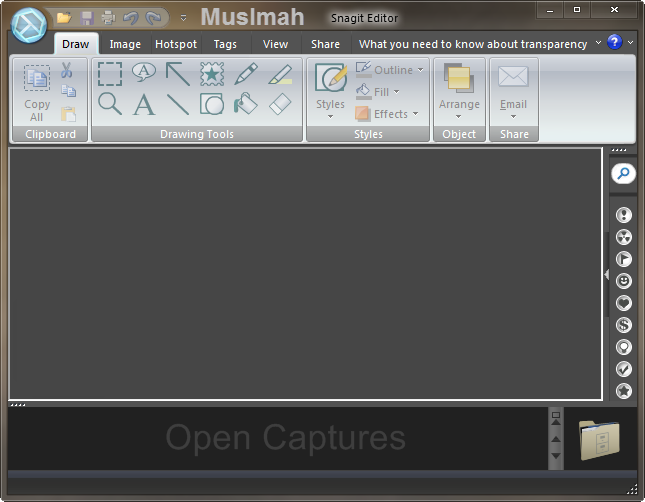Choose the Paint bucket Fill tool
Viewport: 645px width, 502px height.
[x=246, y=104]
